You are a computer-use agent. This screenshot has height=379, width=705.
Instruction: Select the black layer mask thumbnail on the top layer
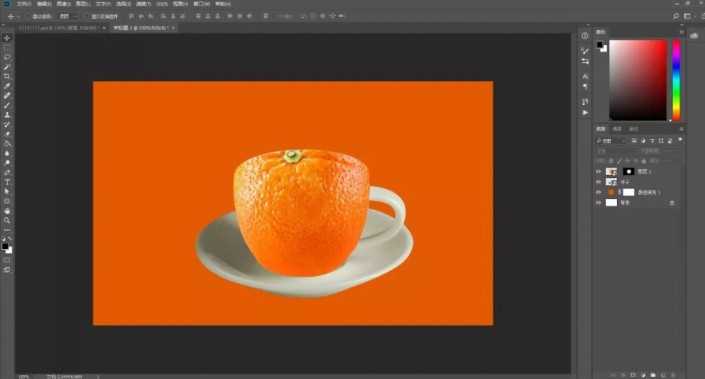coord(628,171)
